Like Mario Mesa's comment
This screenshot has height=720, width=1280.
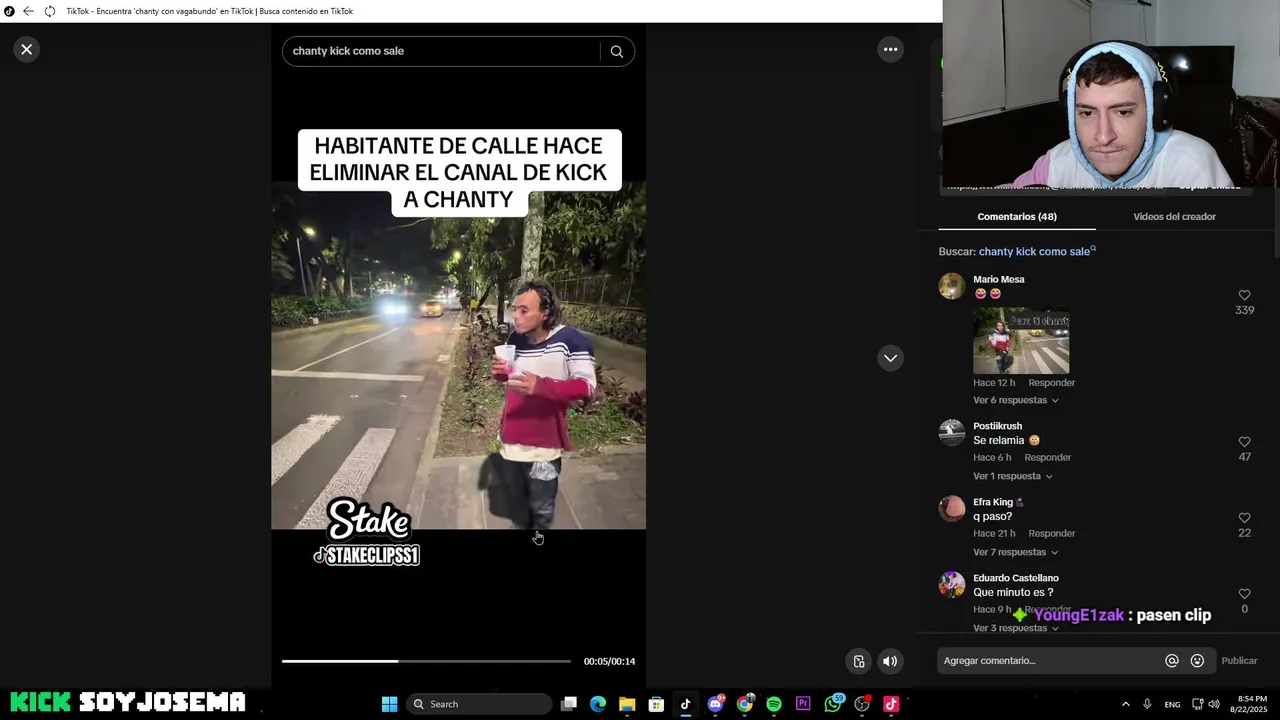(1244, 295)
